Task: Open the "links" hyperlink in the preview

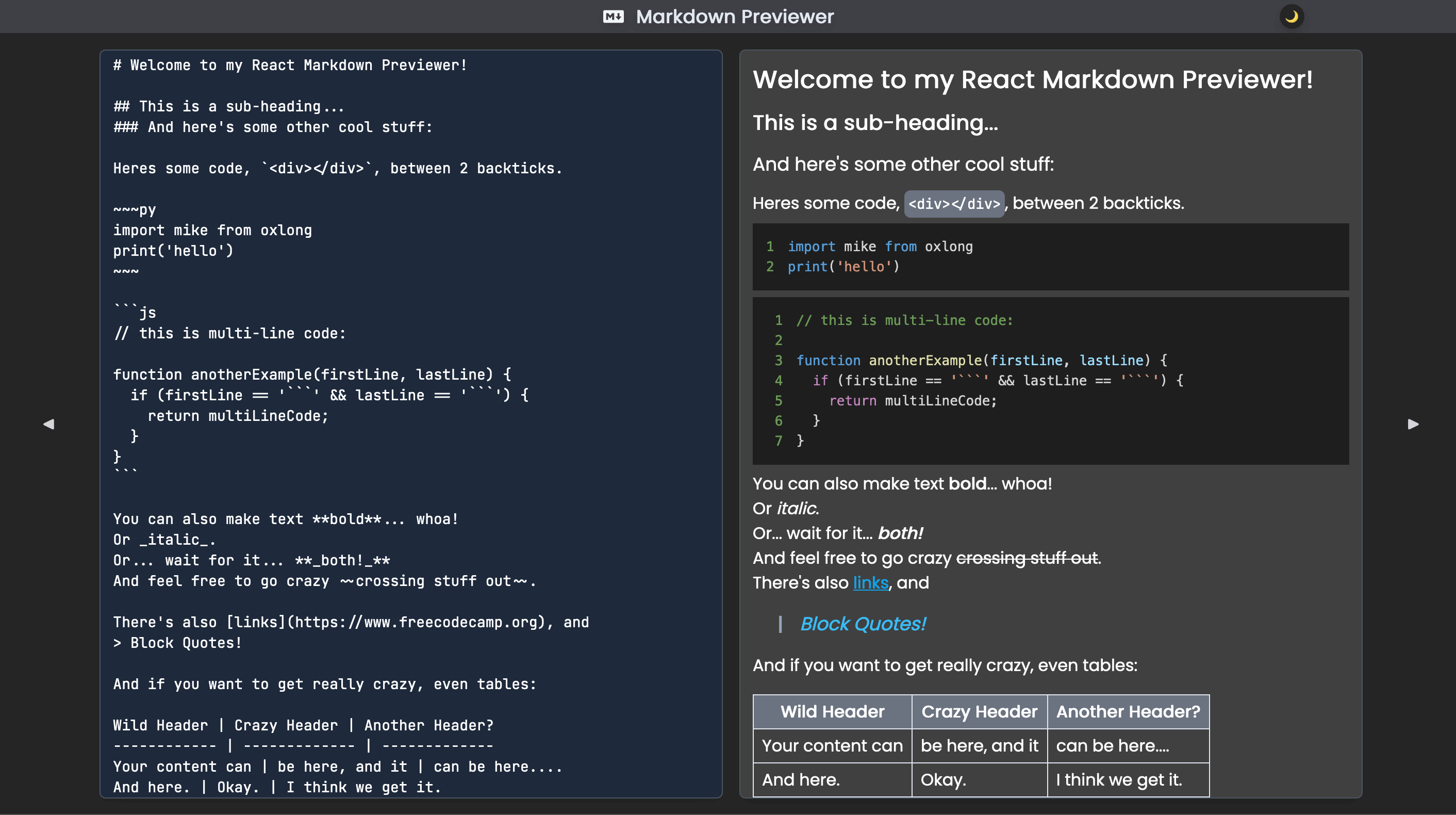Action: pyautogui.click(x=870, y=582)
